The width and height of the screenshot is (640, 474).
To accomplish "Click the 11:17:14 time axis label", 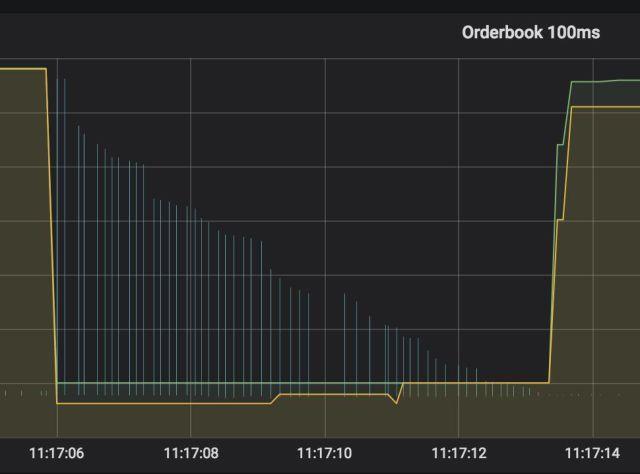I will (592, 453).
